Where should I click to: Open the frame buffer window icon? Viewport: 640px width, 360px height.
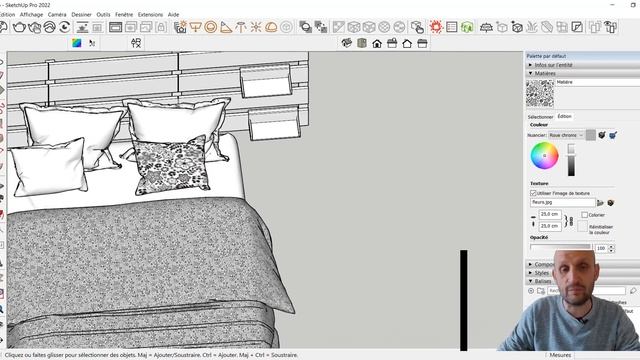116,27
